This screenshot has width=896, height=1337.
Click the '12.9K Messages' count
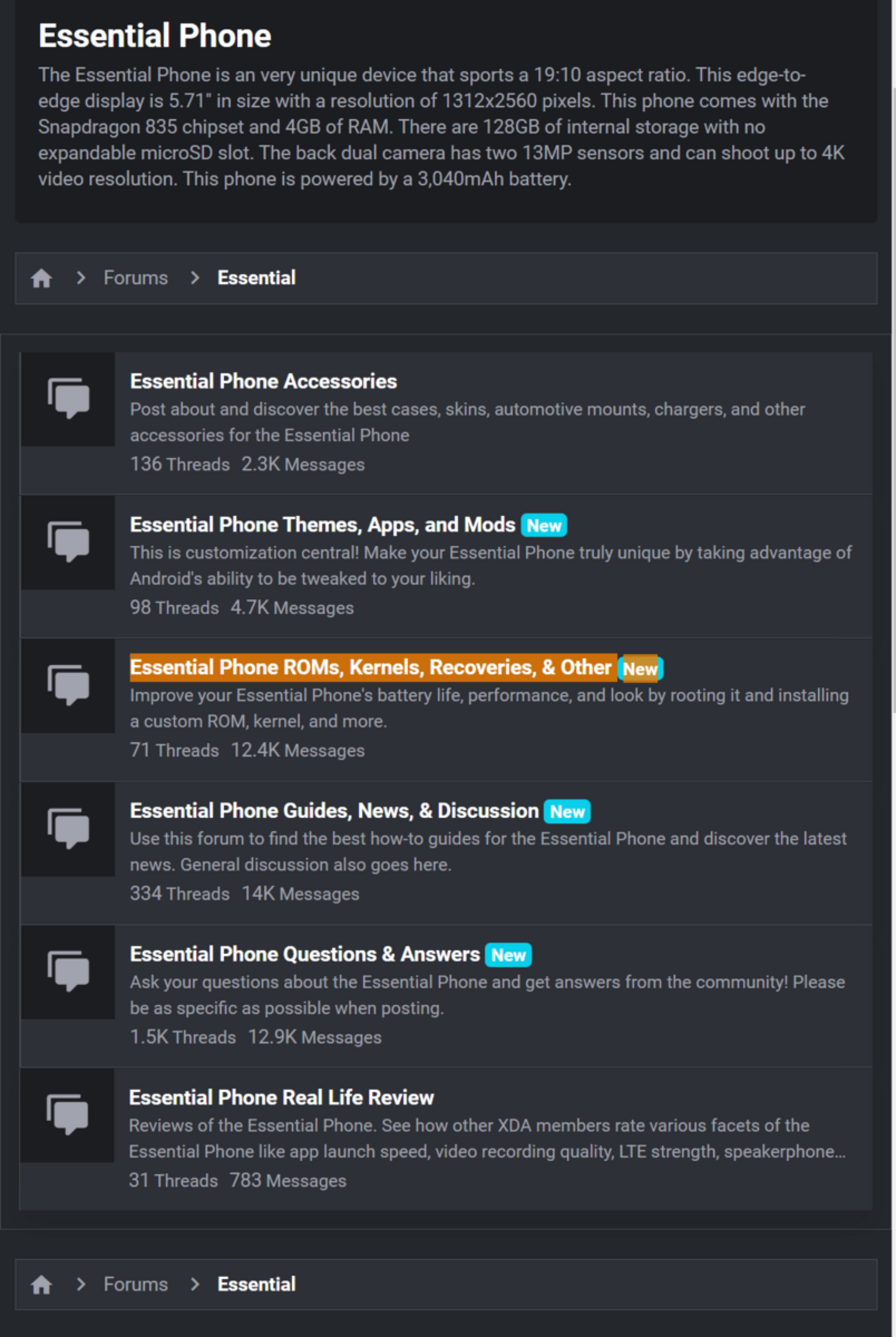315,1037
